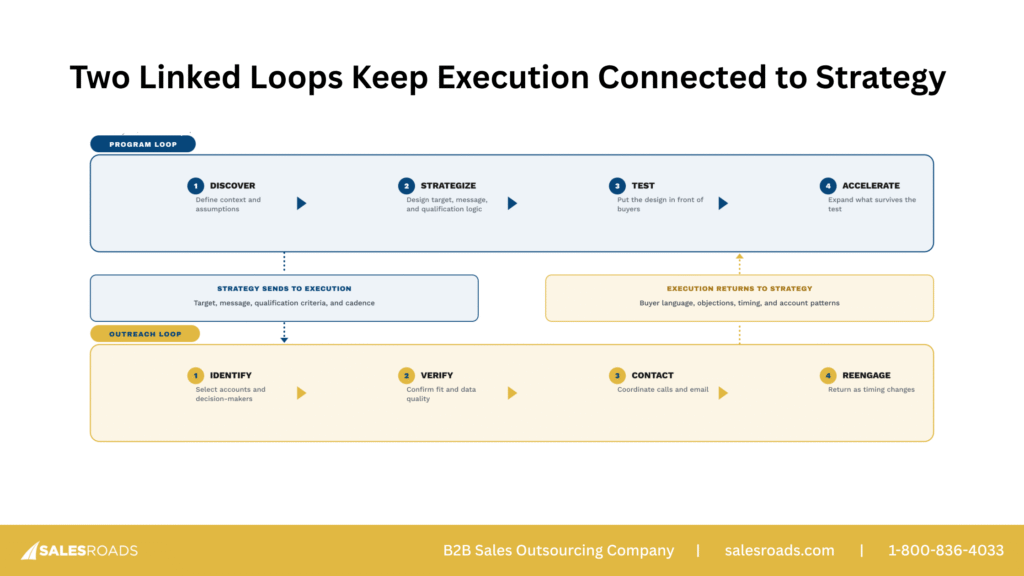Click the number 3 badge beside CONTACT
Image resolution: width=1024 pixels, height=576 pixels.
pos(617,376)
